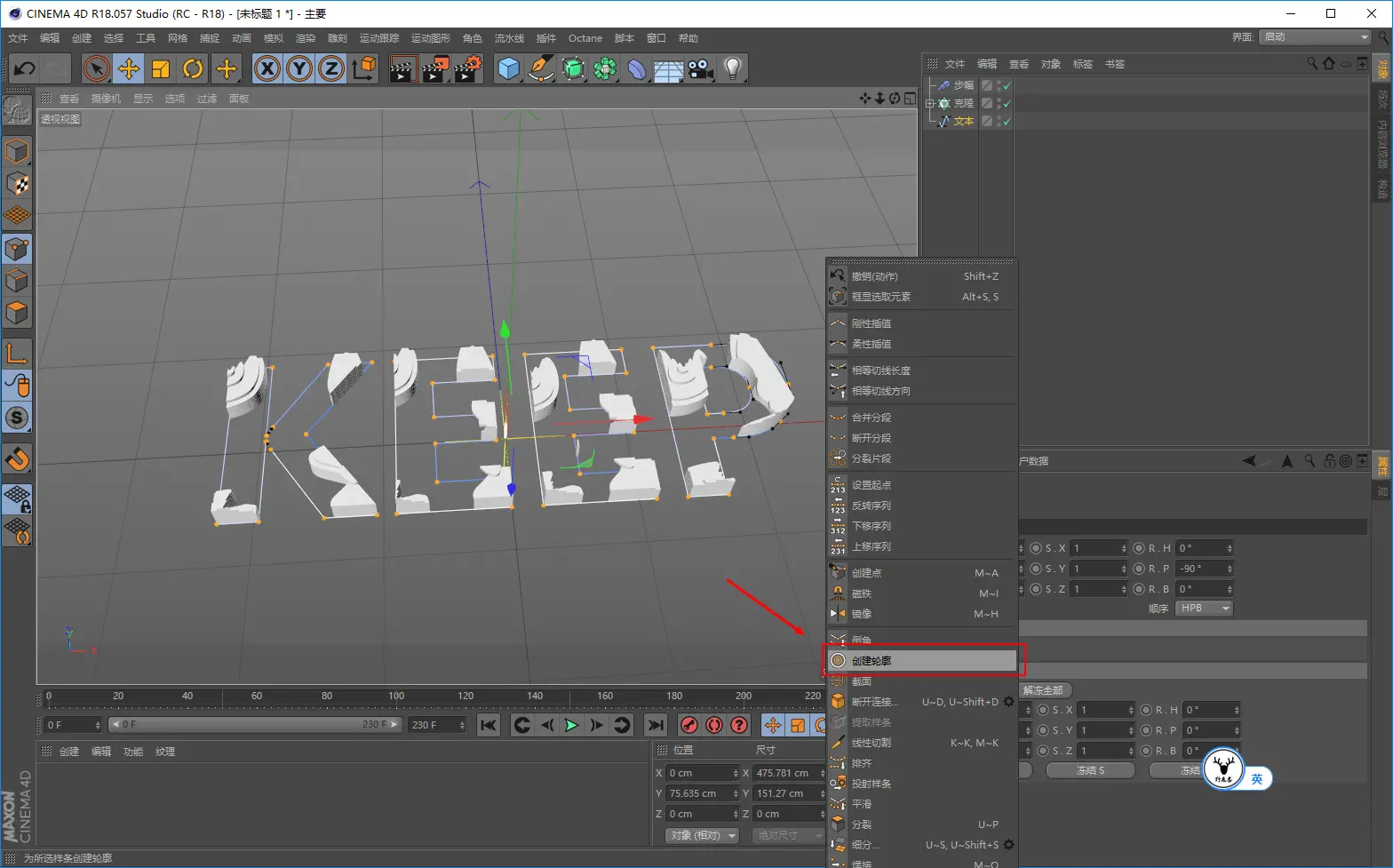1393x868 pixels.
Task: Click the coordinate system cube icon
Action: (x=364, y=68)
